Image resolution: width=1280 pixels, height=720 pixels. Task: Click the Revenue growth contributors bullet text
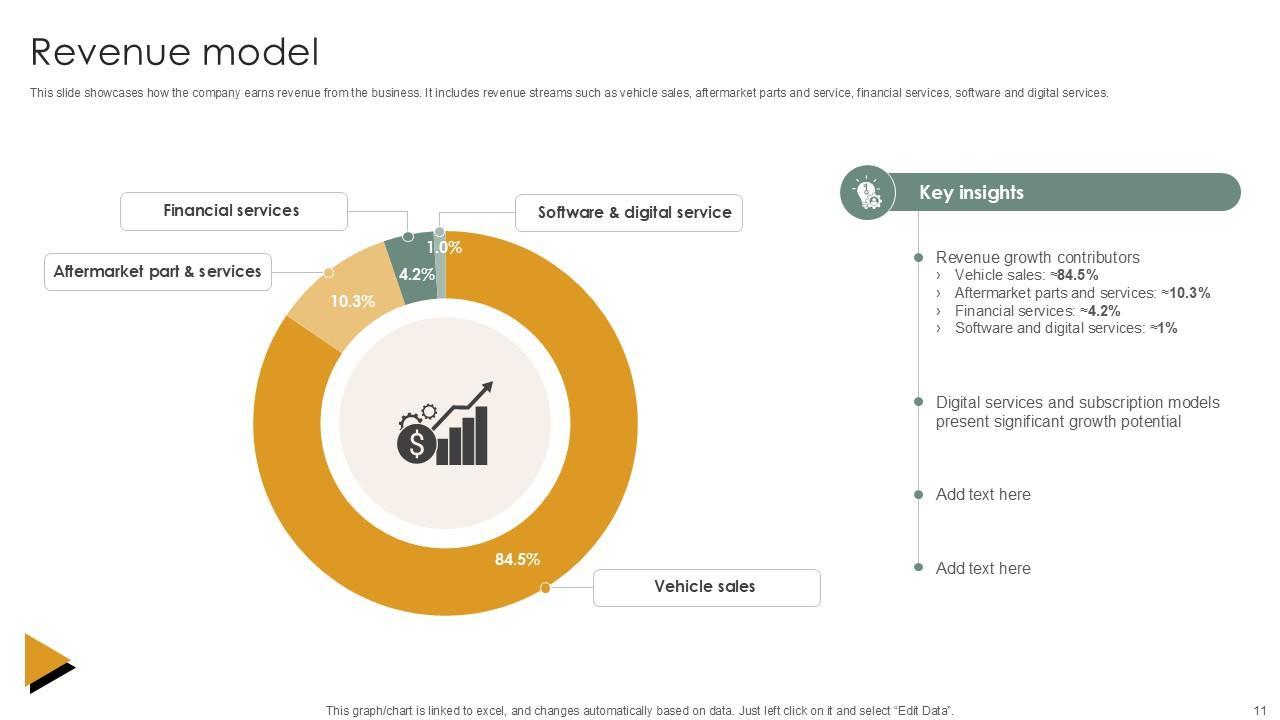(1037, 257)
